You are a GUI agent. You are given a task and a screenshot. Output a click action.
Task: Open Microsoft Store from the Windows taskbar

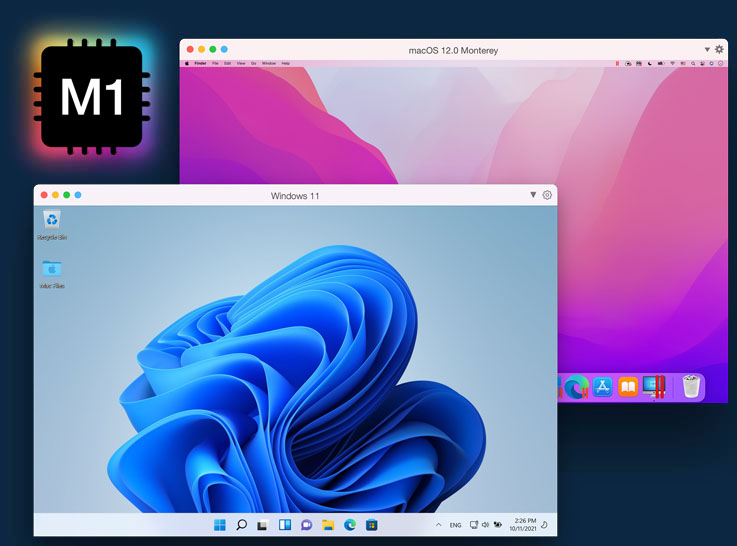pyautogui.click(x=371, y=525)
